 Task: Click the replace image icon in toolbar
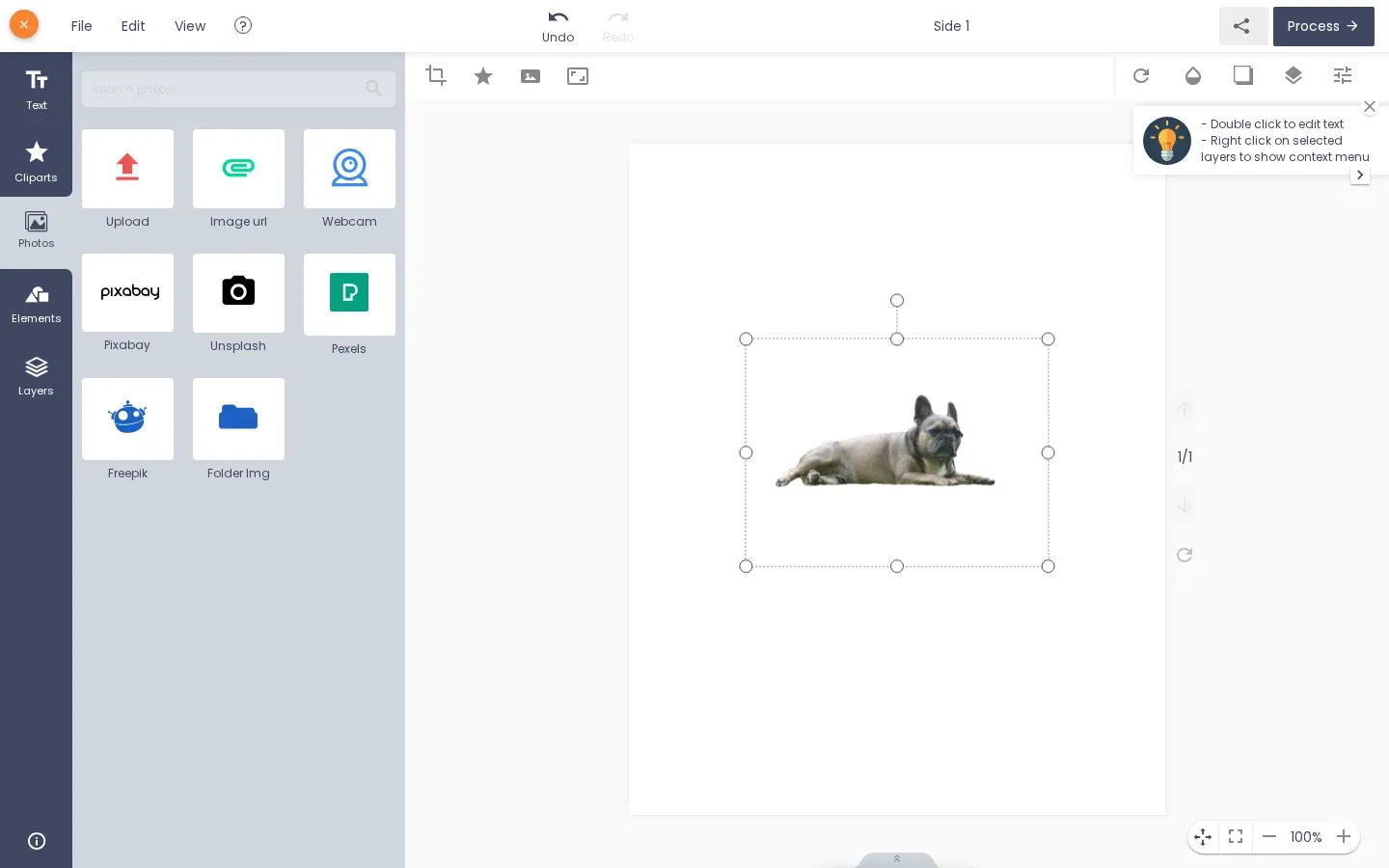coord(531,76)
